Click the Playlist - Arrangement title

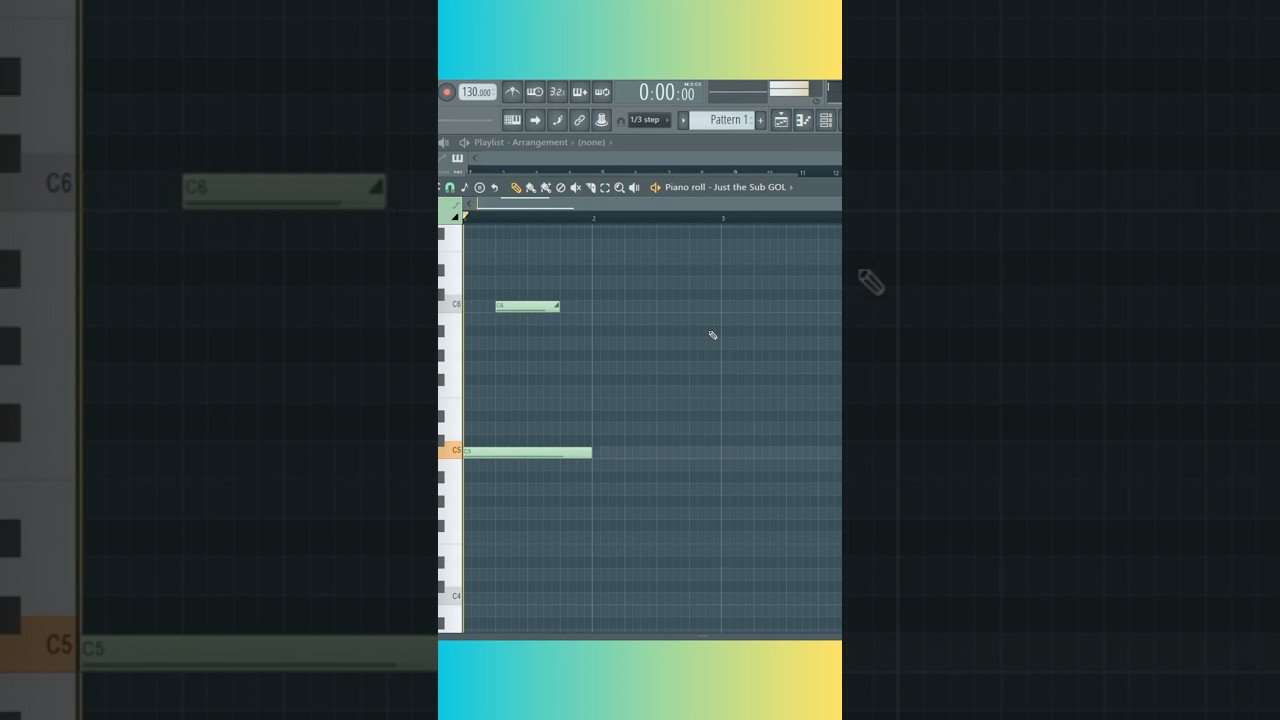(521, 143)
